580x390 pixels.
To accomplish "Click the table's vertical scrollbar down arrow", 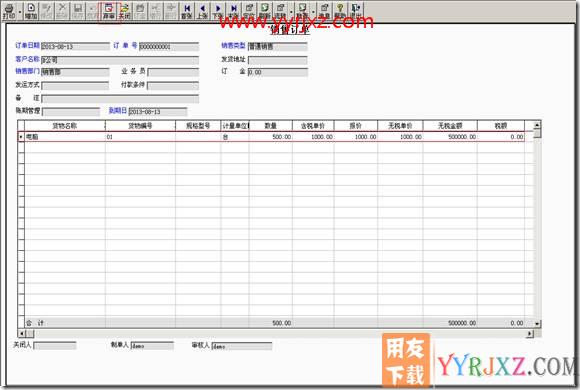I will tap(537, 324).
